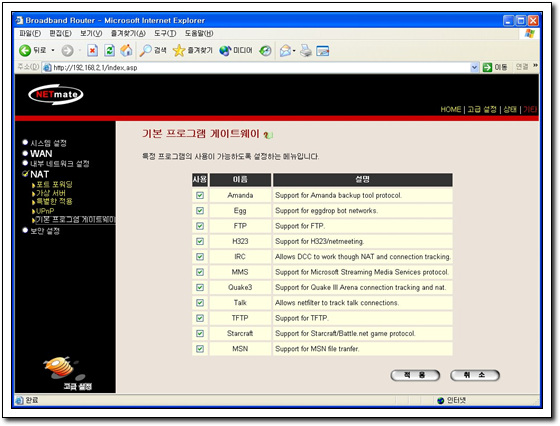Viewport: 560px width, 426px height.
Task: Open the UPnP submenu link
Action: point(45,211)
